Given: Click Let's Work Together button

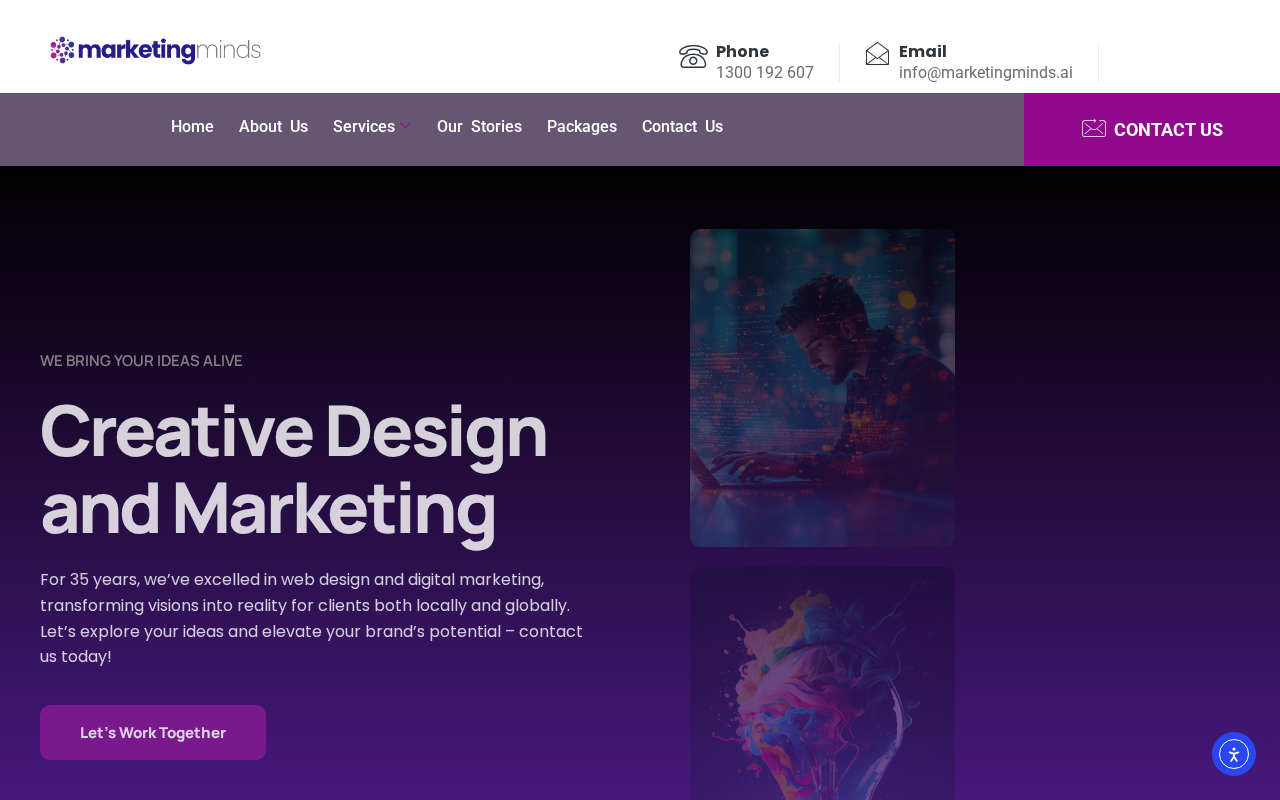Looking at the screenshot, I should (x=153, y=732).
